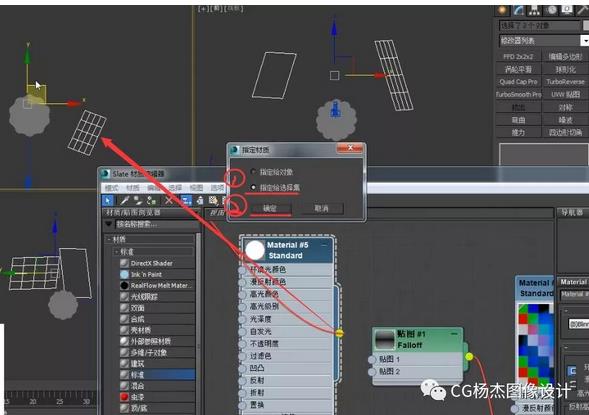Open the Create panel sun icon
Viewport: 589px width, 415px height.
coord(502,10)
